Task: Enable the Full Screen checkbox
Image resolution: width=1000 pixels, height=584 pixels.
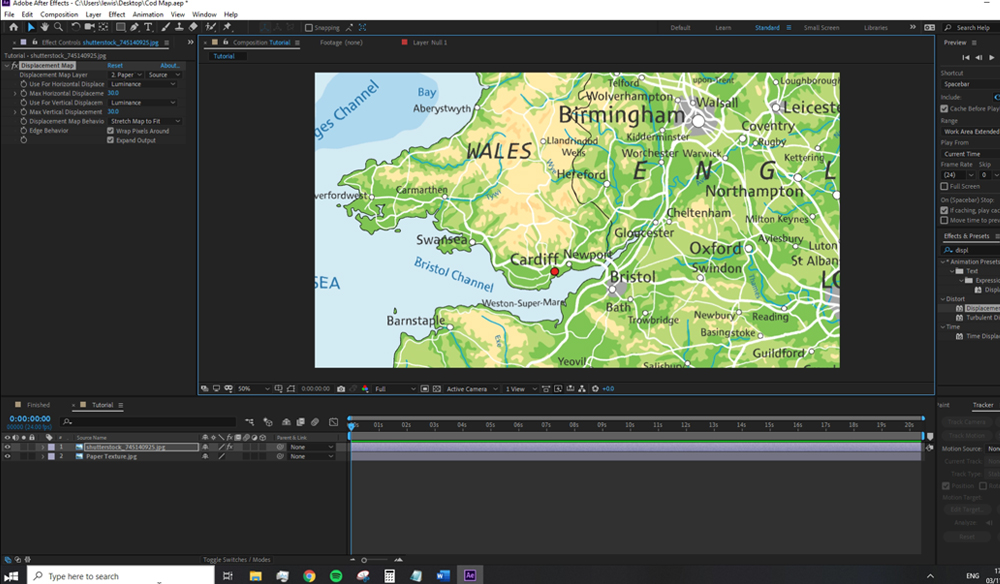Action: (x=944, y=186)
